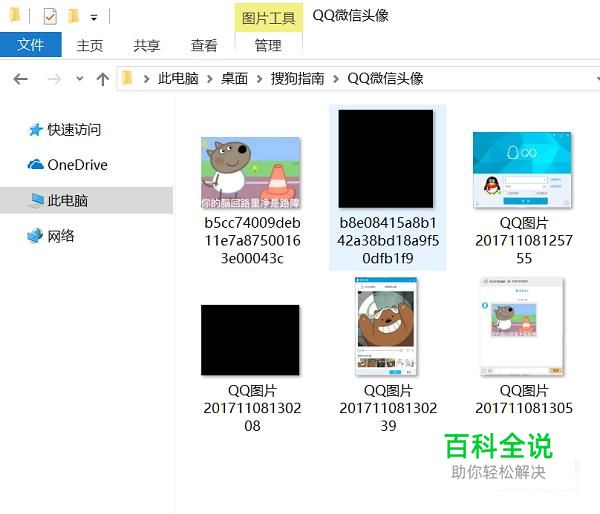Click the forward navigation arrow
This screenshot has width=600, height=514.
pos(54,79)
